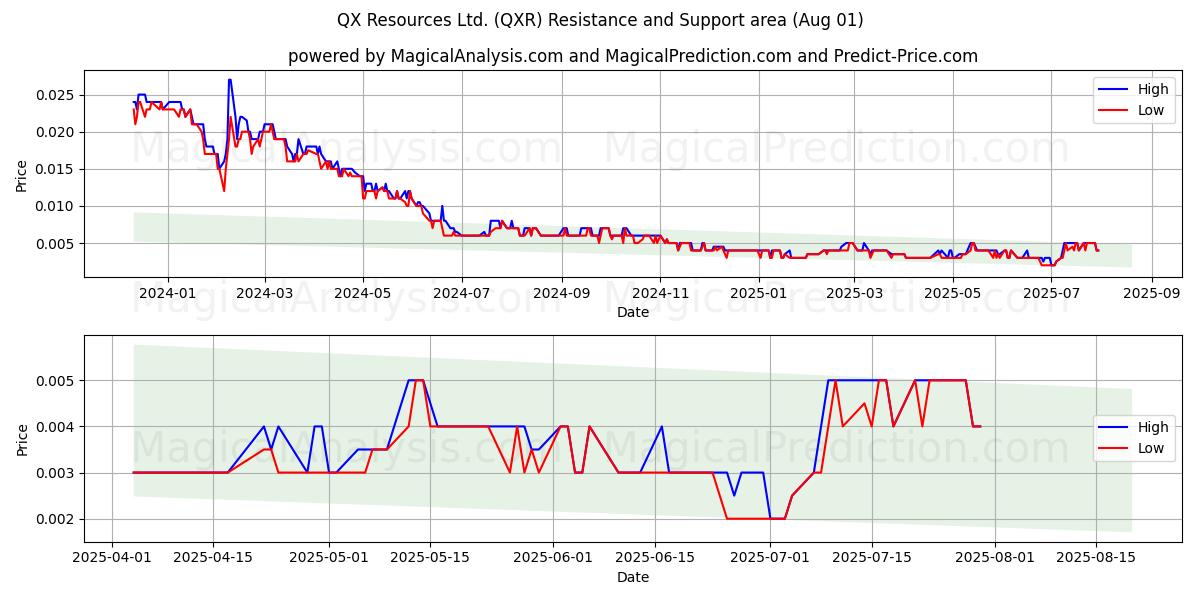Click the '2024-07' x-axis label on the top chart

[461, 293]
